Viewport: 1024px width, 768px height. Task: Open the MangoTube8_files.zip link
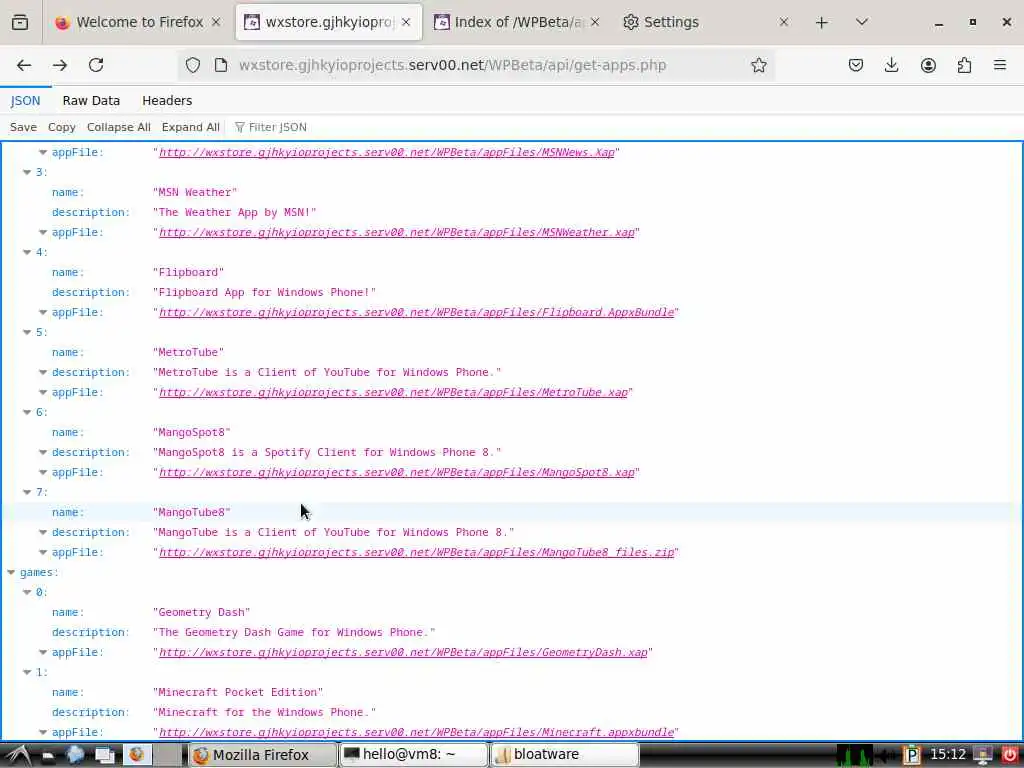click(416, 552)
